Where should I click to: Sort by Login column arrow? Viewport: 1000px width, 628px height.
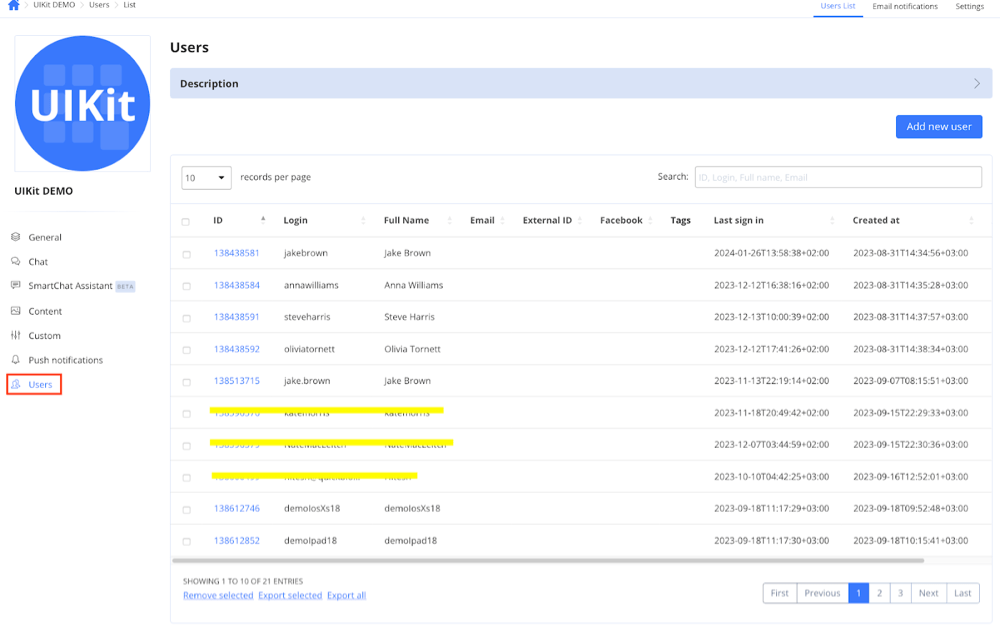point(363,220)
